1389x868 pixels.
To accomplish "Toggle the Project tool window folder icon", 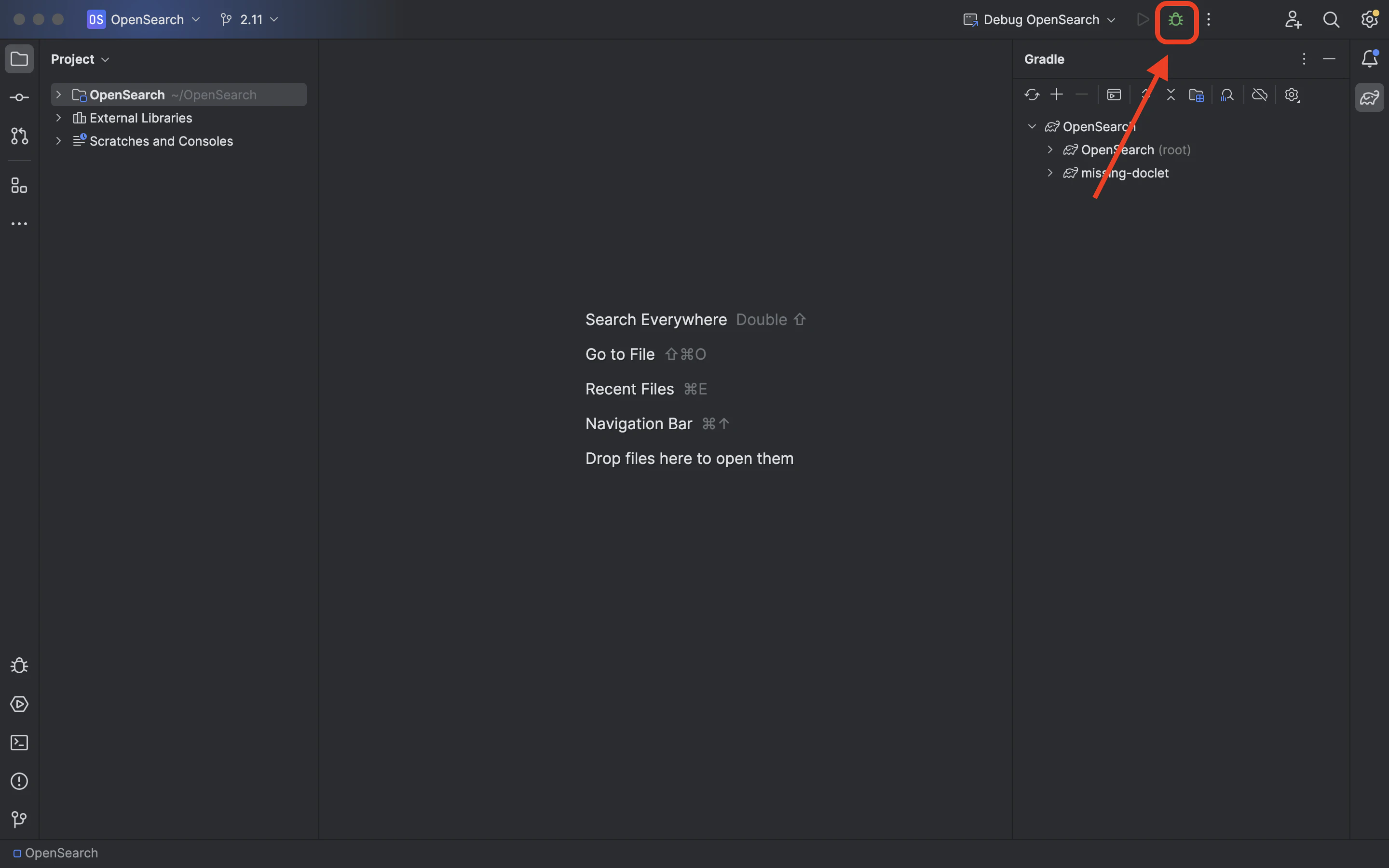I will (x=19, y=59).
